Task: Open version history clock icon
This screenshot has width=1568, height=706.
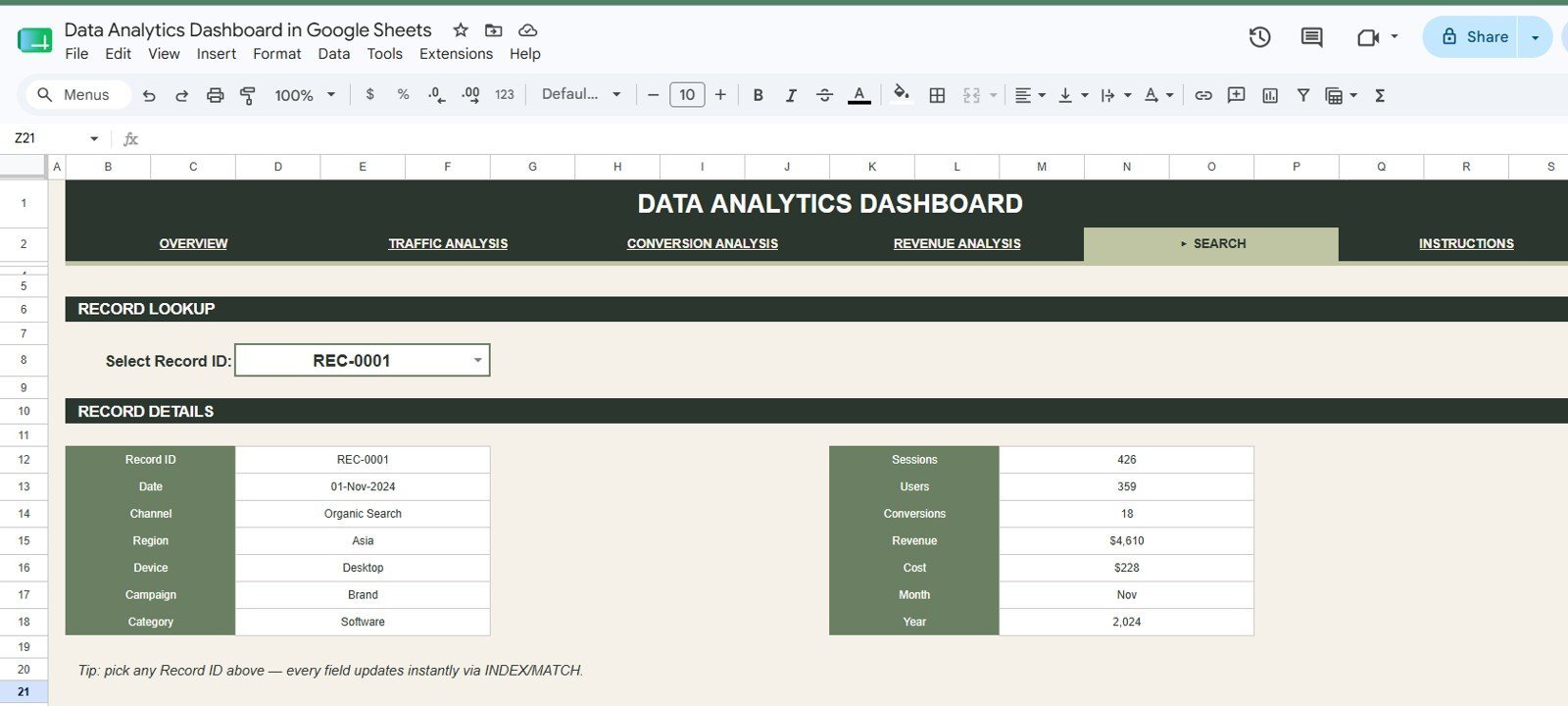Action: pyautogui.click(x=1259, y=37)
